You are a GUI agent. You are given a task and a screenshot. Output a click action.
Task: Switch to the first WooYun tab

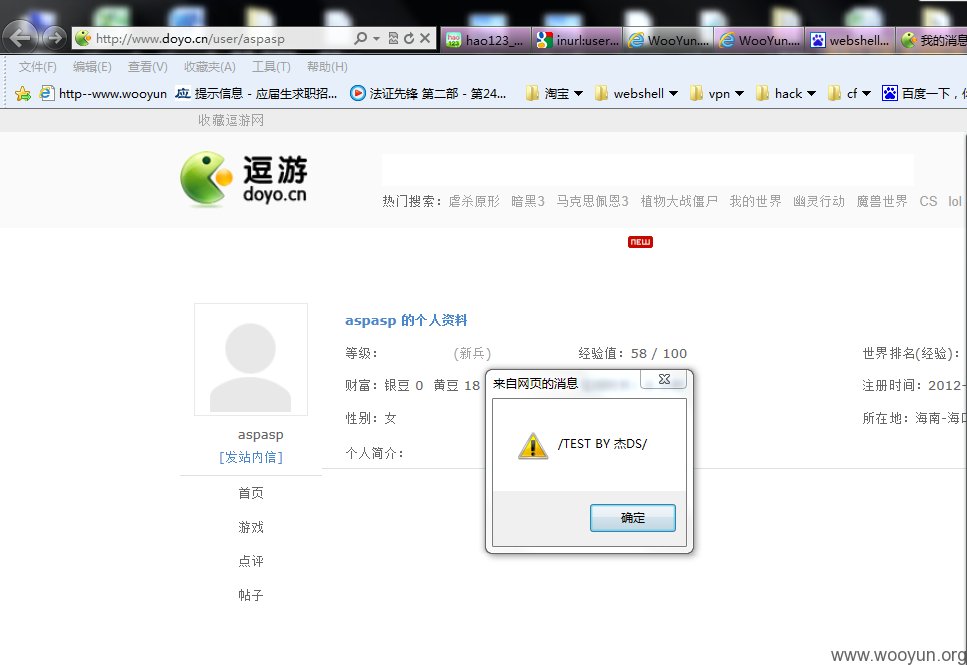[669, 40]
